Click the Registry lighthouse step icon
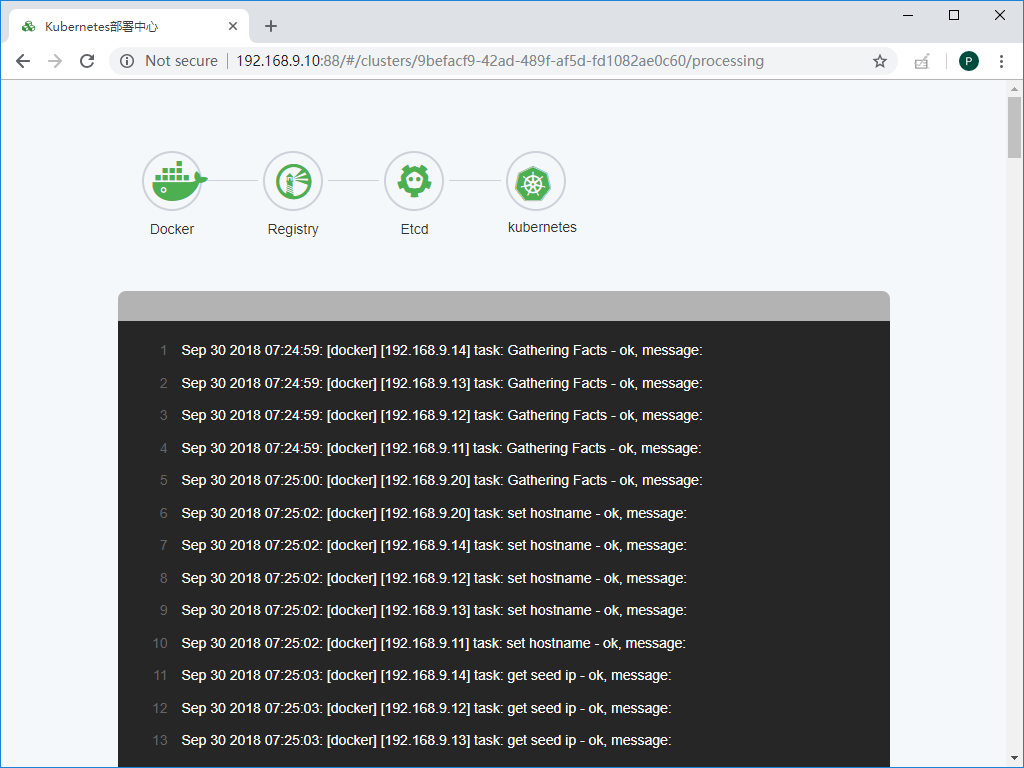The width and height of the screenshot is (1024, 768). coord(293,181)
